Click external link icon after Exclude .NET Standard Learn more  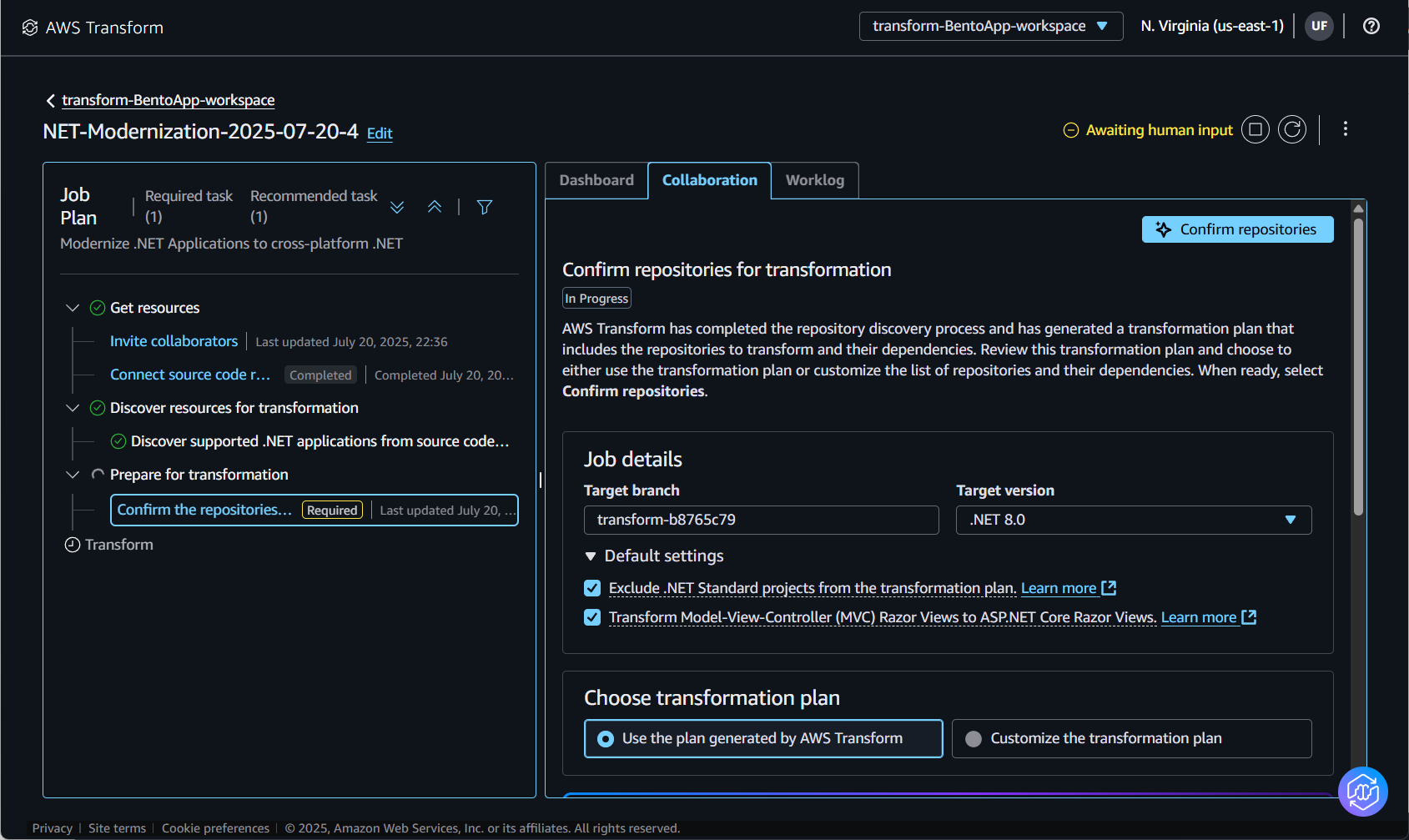[x=1109, y=588]
